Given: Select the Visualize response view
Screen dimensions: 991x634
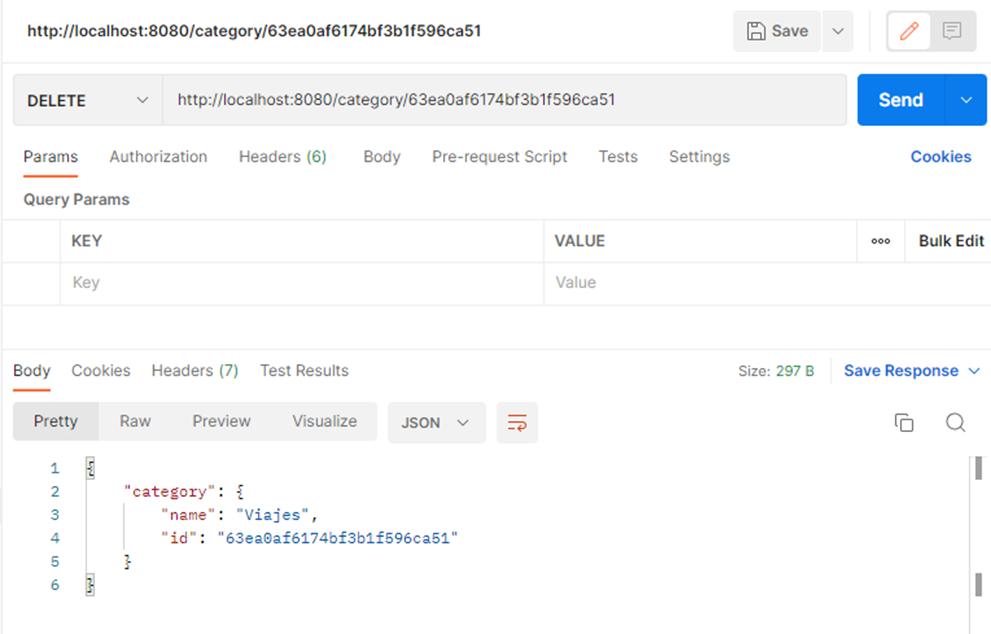Looking at the screenshot, I should click(x=324, y=421).
